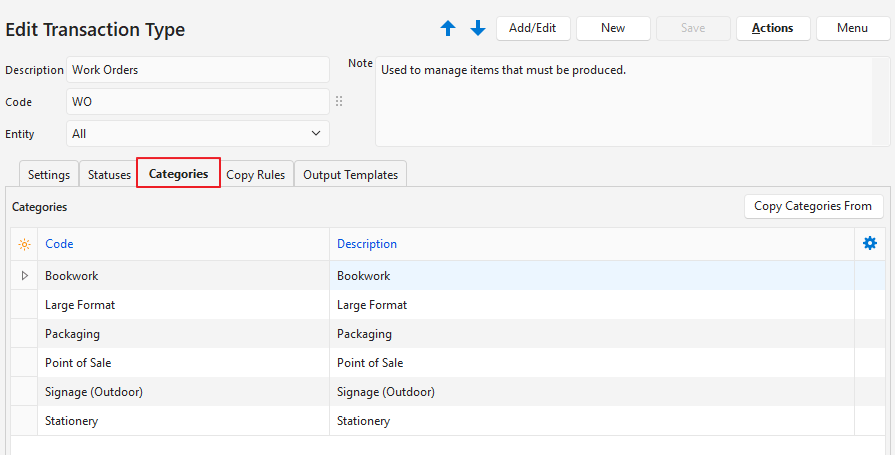Click the Copy Categories From button

tap(813, 206)
